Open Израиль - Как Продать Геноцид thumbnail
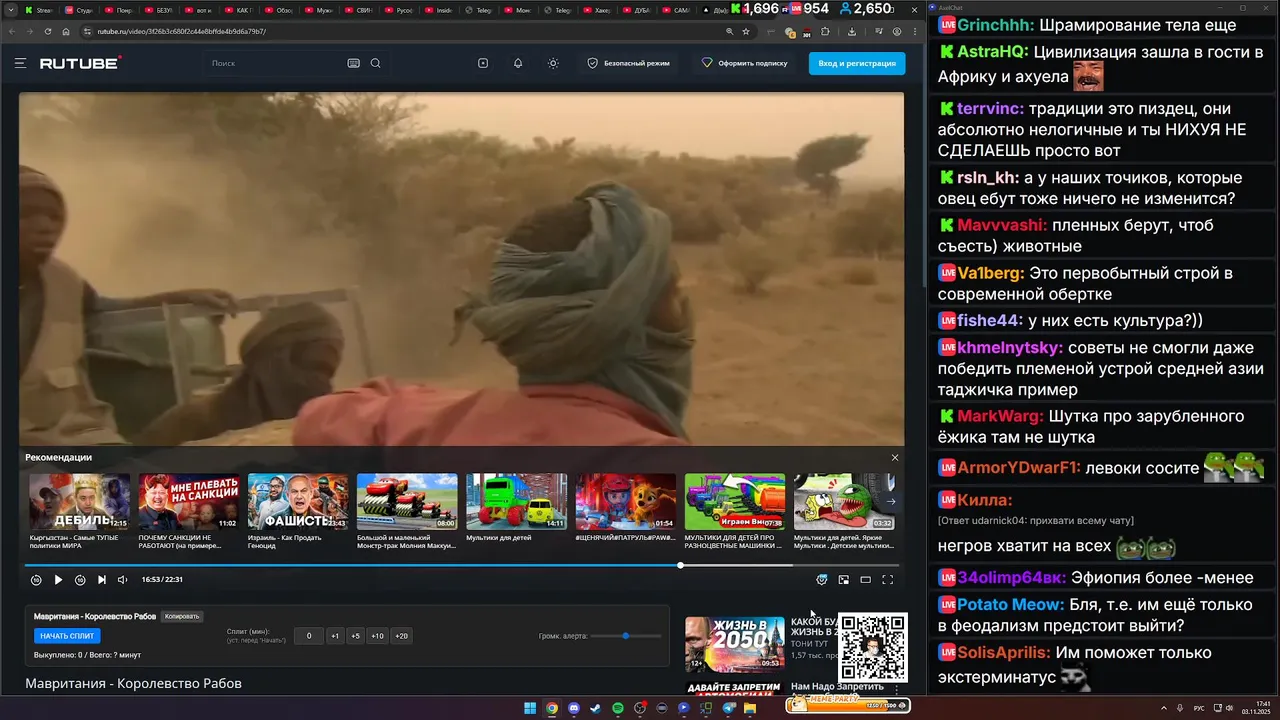This screenshot has height=720, width=1280. click(x=298, y=502)
